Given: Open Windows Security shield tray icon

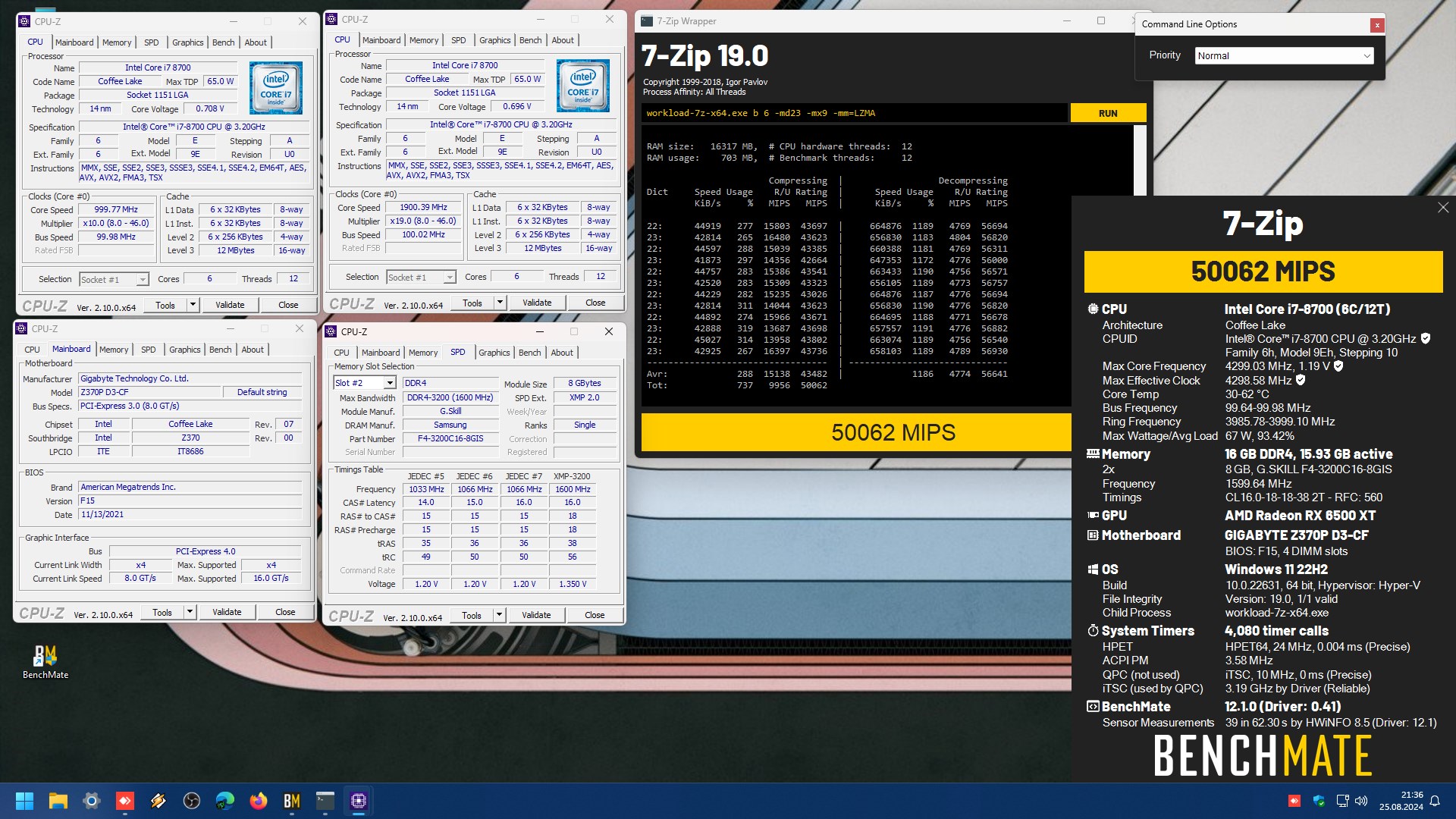Looking at the screenshot, I should (1319, 801).
